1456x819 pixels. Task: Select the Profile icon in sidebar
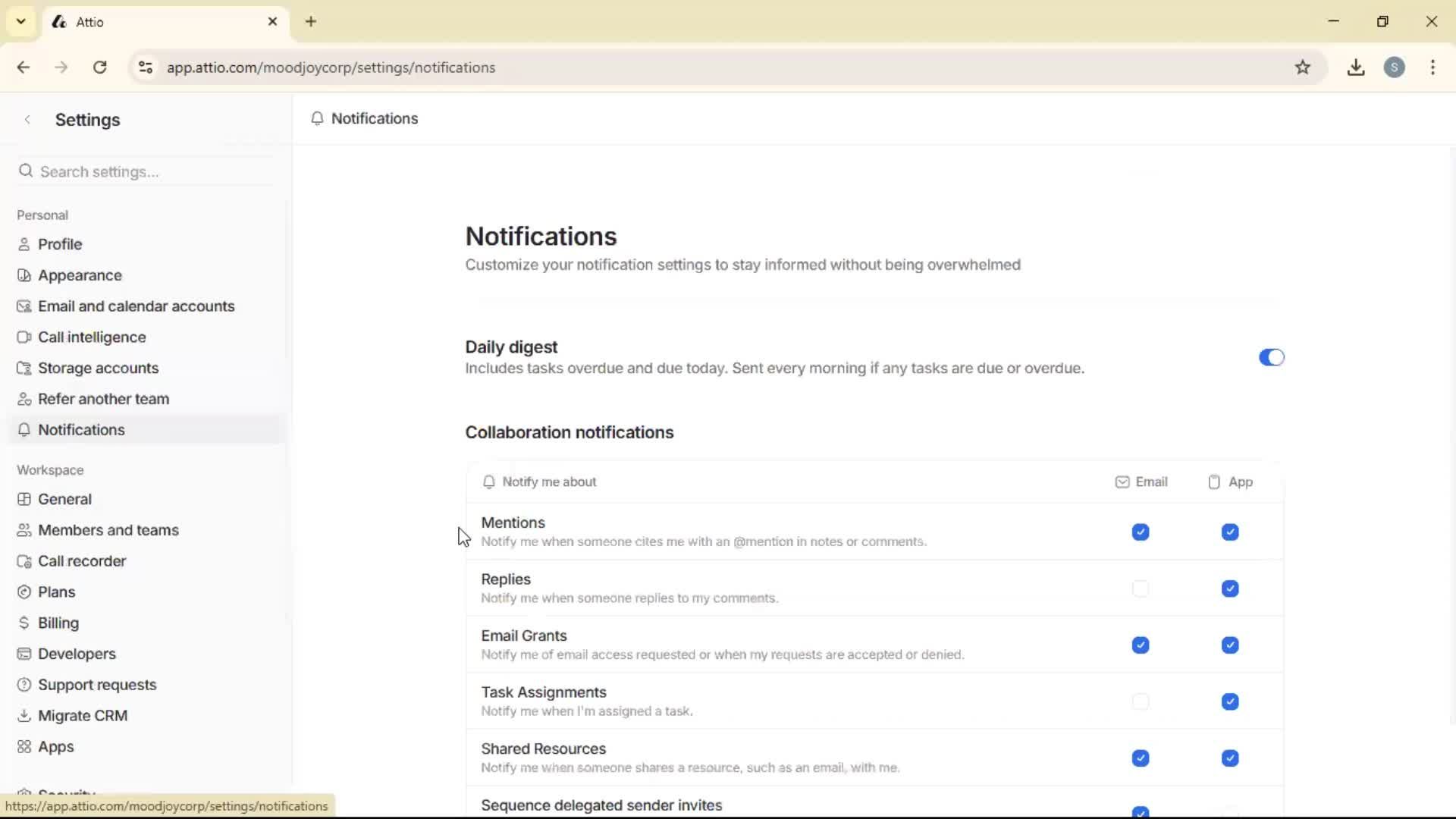[x=24, y=243]
